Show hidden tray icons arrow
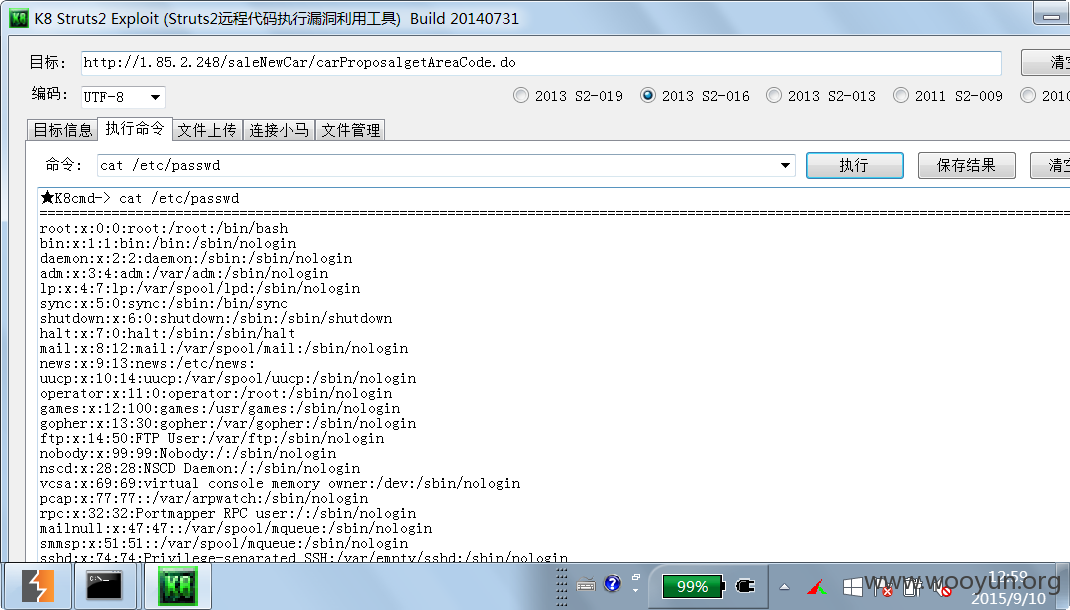This screenshot has height=610, width=1070. click(785, 587)
